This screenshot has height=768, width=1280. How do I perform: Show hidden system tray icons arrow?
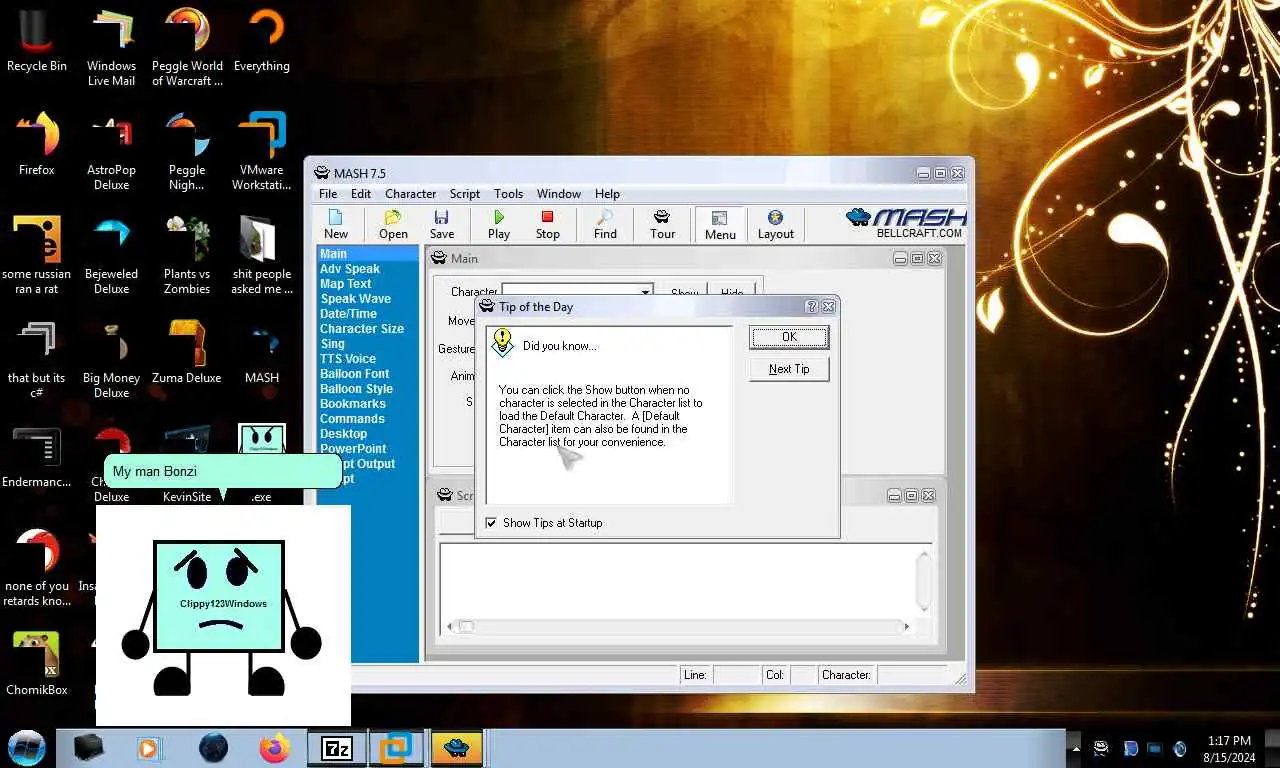(1076, 748)
